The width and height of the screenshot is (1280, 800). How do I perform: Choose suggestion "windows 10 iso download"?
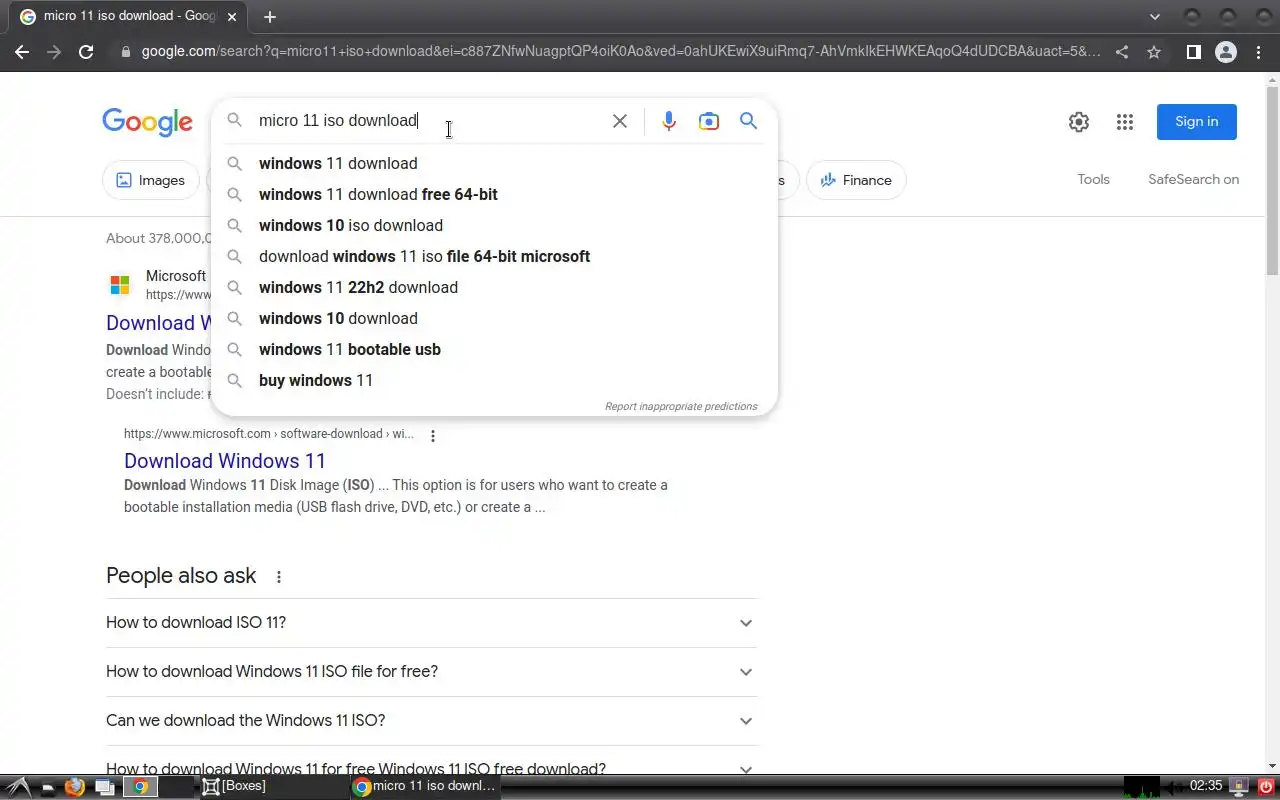pos(494,226)
